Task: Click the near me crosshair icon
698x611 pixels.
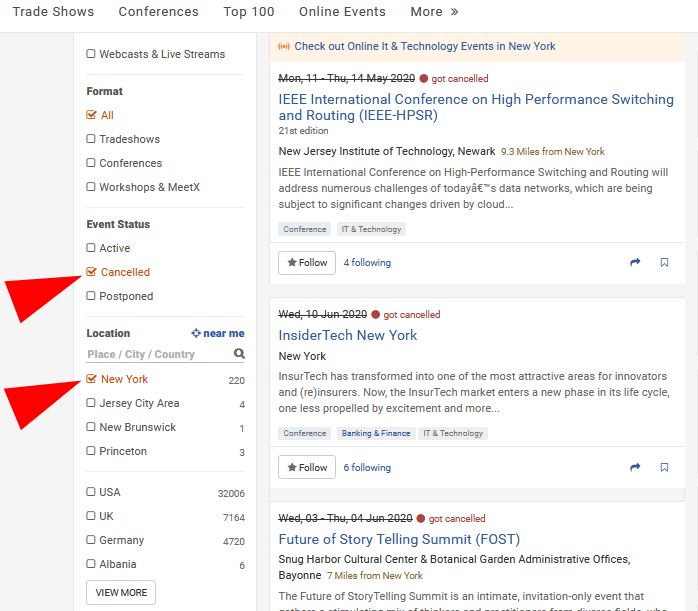Action: pos(196,333)
